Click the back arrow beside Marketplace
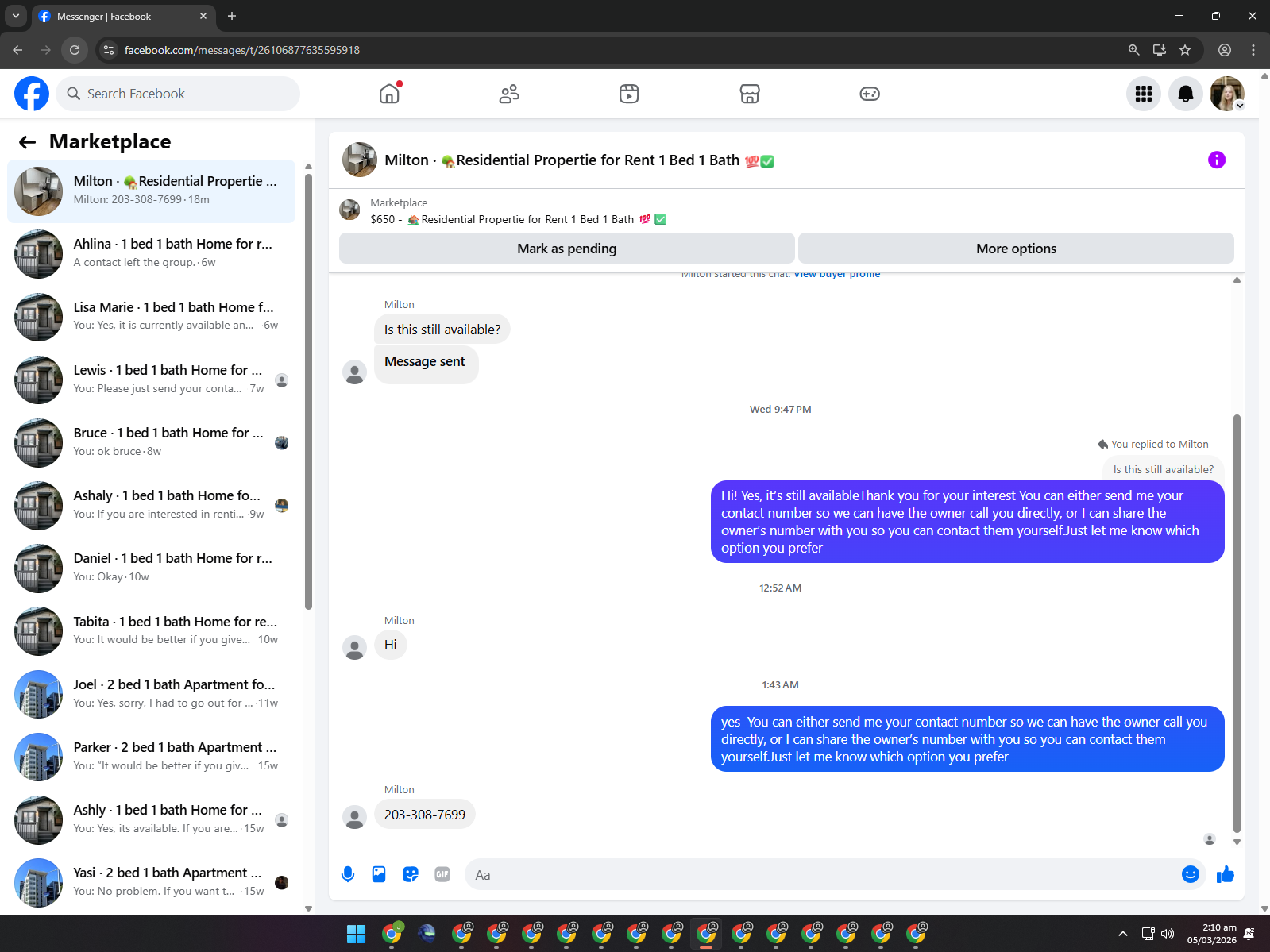This screenshot has width=1270, height=952. (x=28, y=142)
